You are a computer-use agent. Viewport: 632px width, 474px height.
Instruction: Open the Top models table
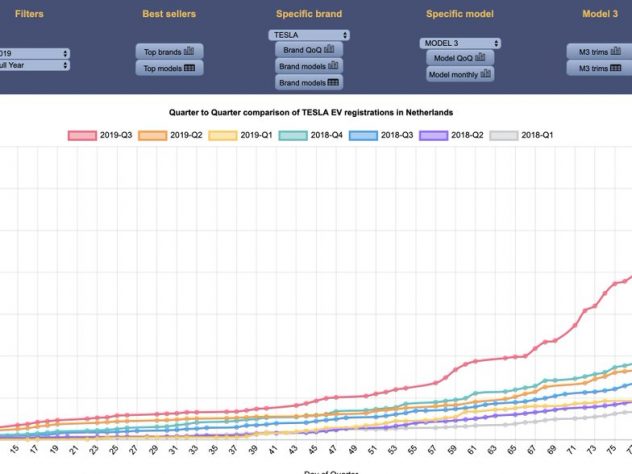pos(169,68)
